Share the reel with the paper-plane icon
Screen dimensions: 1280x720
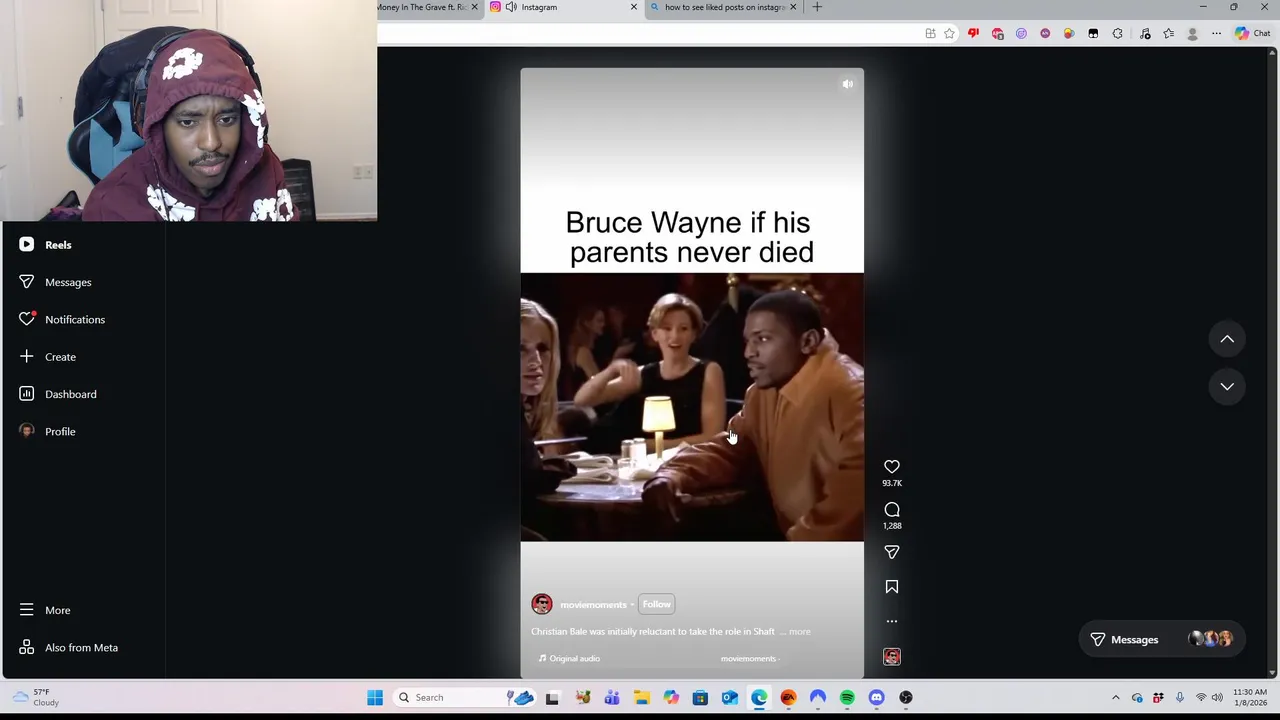point(892,552)
